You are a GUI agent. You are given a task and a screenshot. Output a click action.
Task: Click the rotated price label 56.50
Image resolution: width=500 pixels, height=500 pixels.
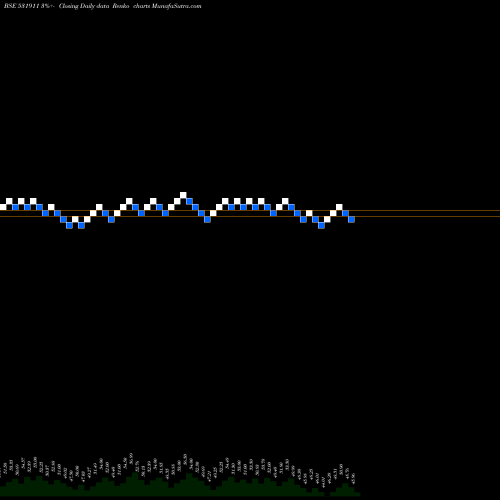click(185, 459)
